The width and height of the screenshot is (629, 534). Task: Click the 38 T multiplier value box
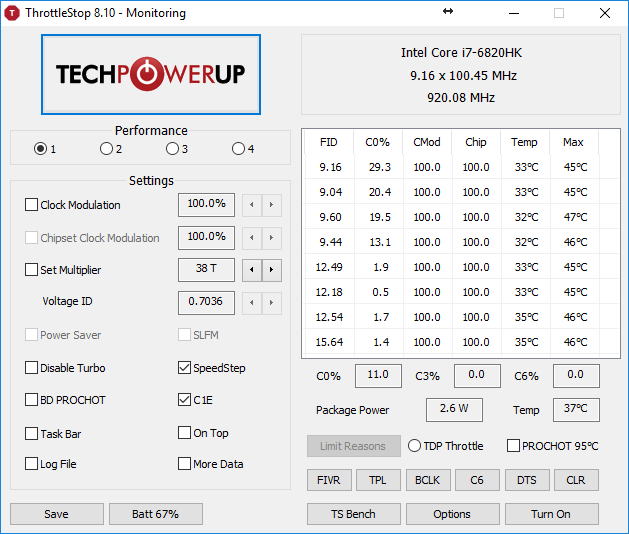(207, 270)
